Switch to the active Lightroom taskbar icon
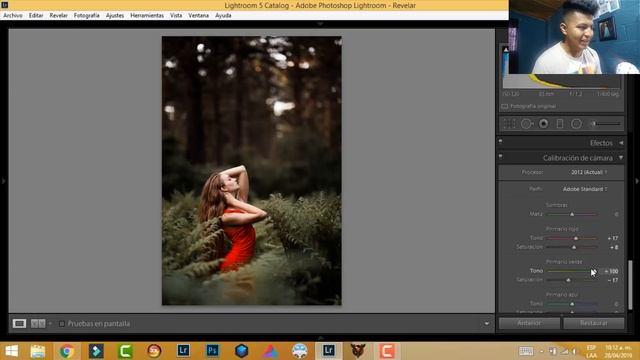 (329, 351)
